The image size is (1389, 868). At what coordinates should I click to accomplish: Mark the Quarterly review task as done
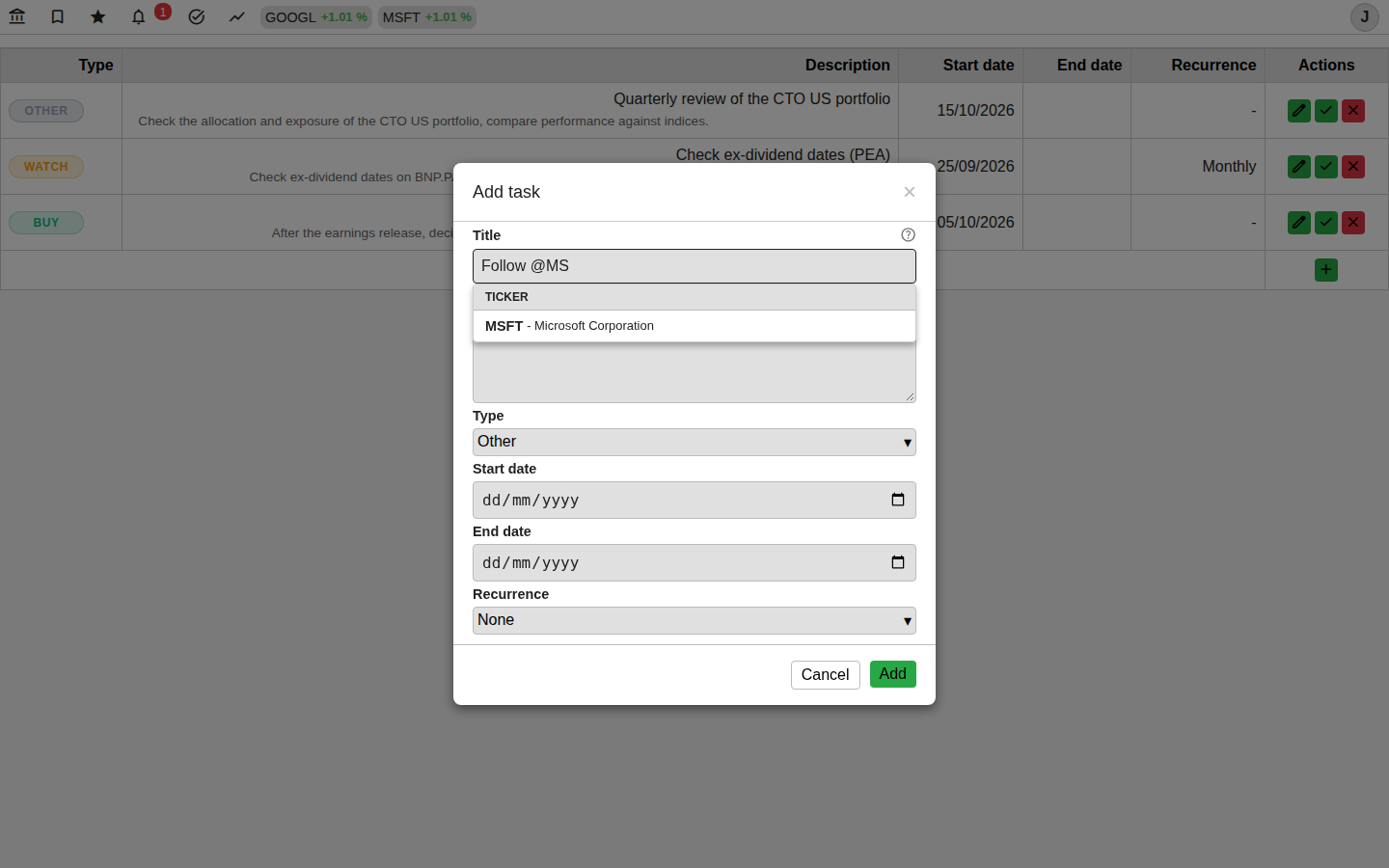coord(1326,111)
